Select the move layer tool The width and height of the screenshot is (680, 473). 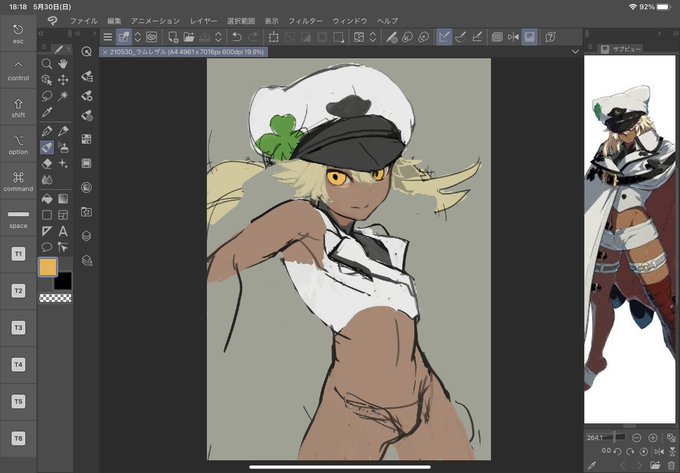pos(63,80)
